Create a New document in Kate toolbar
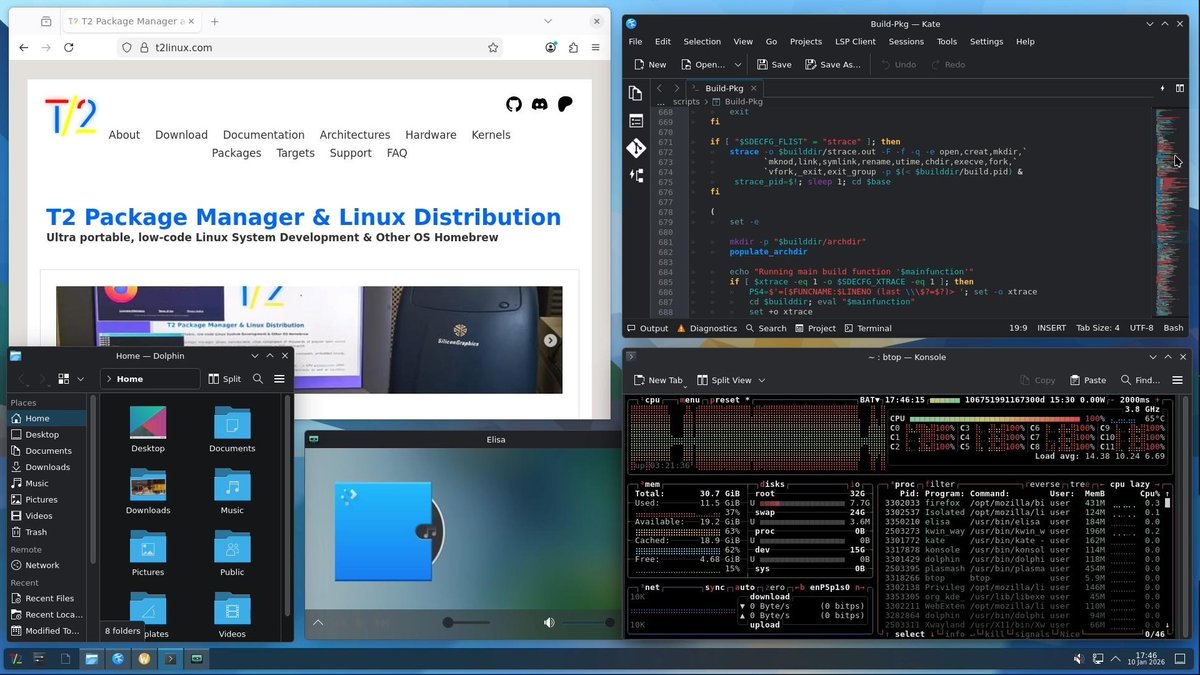The width and height of the screenshot is (1200, 675). click(x=648, y=64)
